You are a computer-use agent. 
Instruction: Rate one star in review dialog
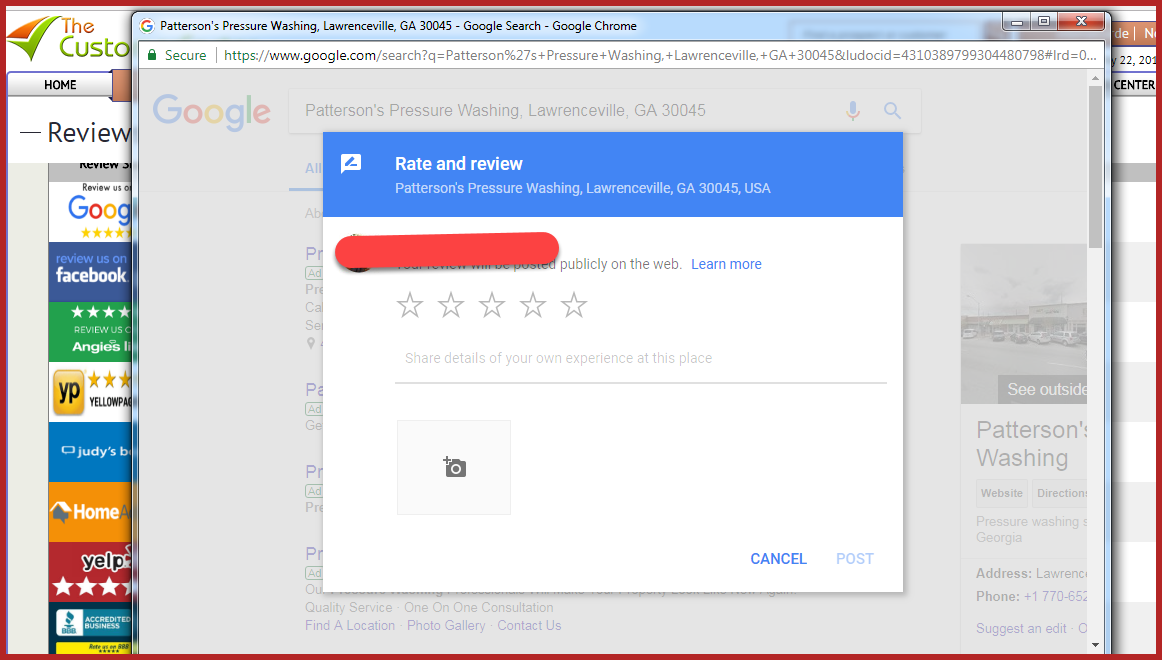point(410,305)
